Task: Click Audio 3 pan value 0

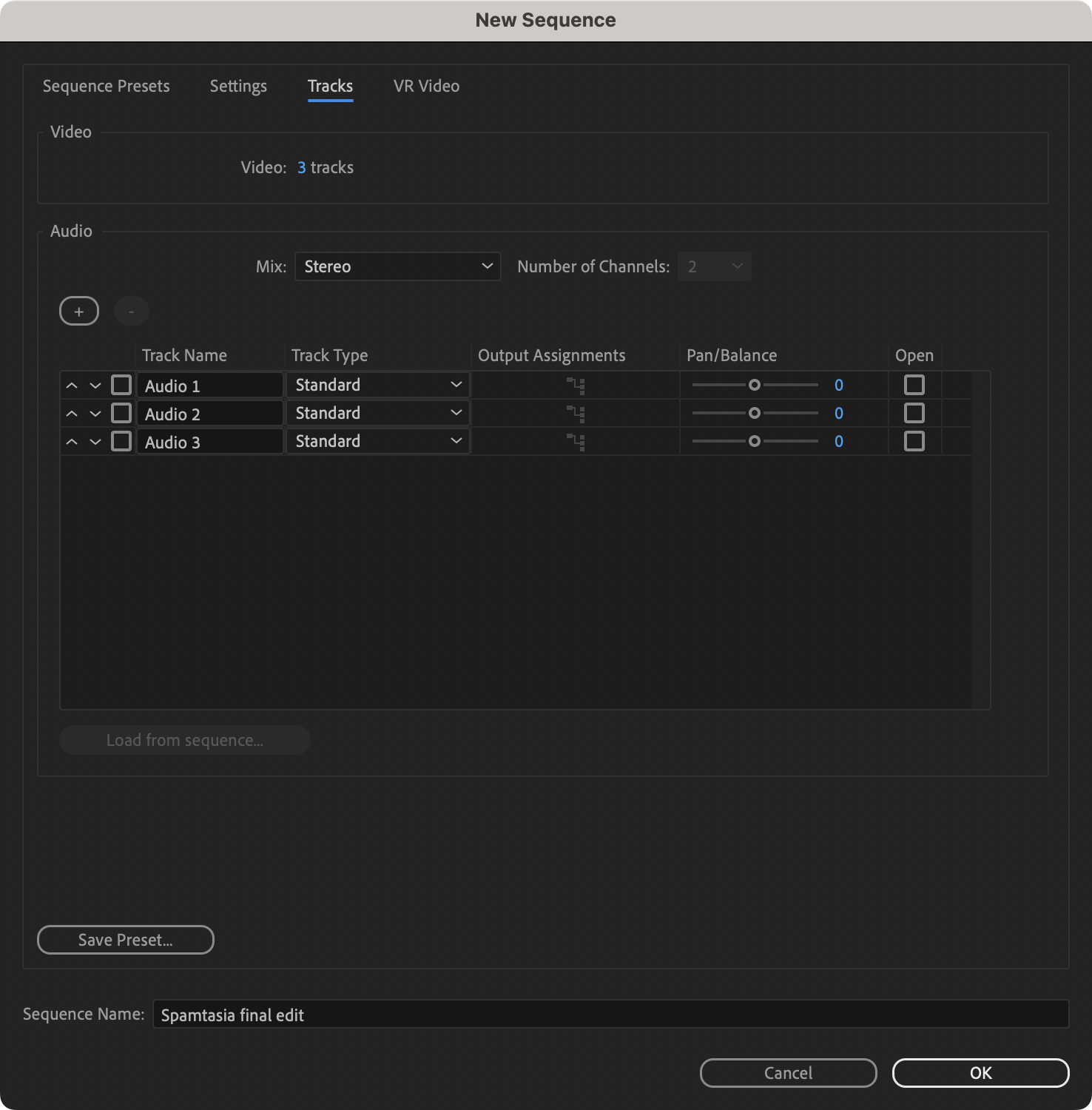Action: point(839,441)
